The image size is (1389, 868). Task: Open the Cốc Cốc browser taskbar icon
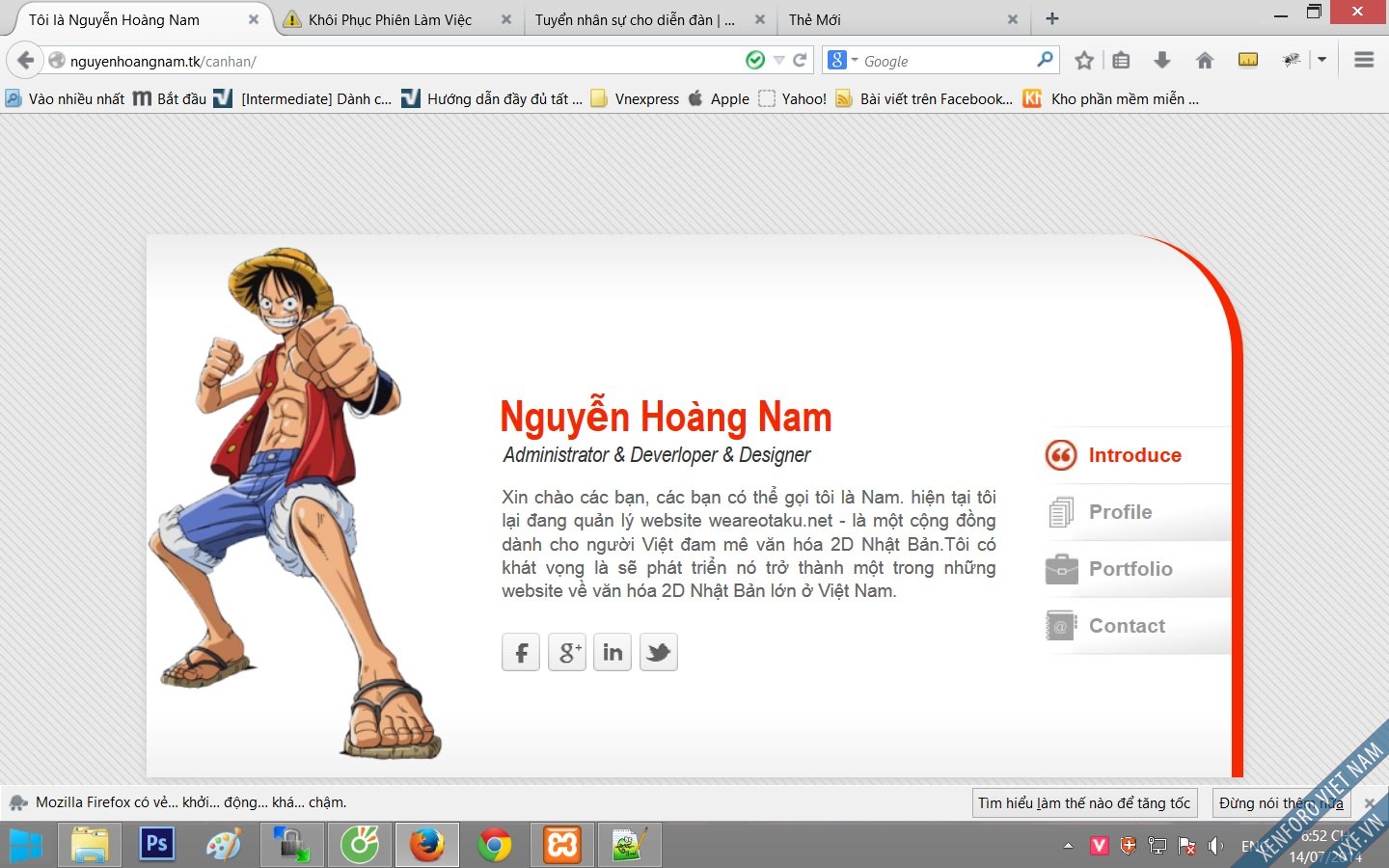[360, 846]
